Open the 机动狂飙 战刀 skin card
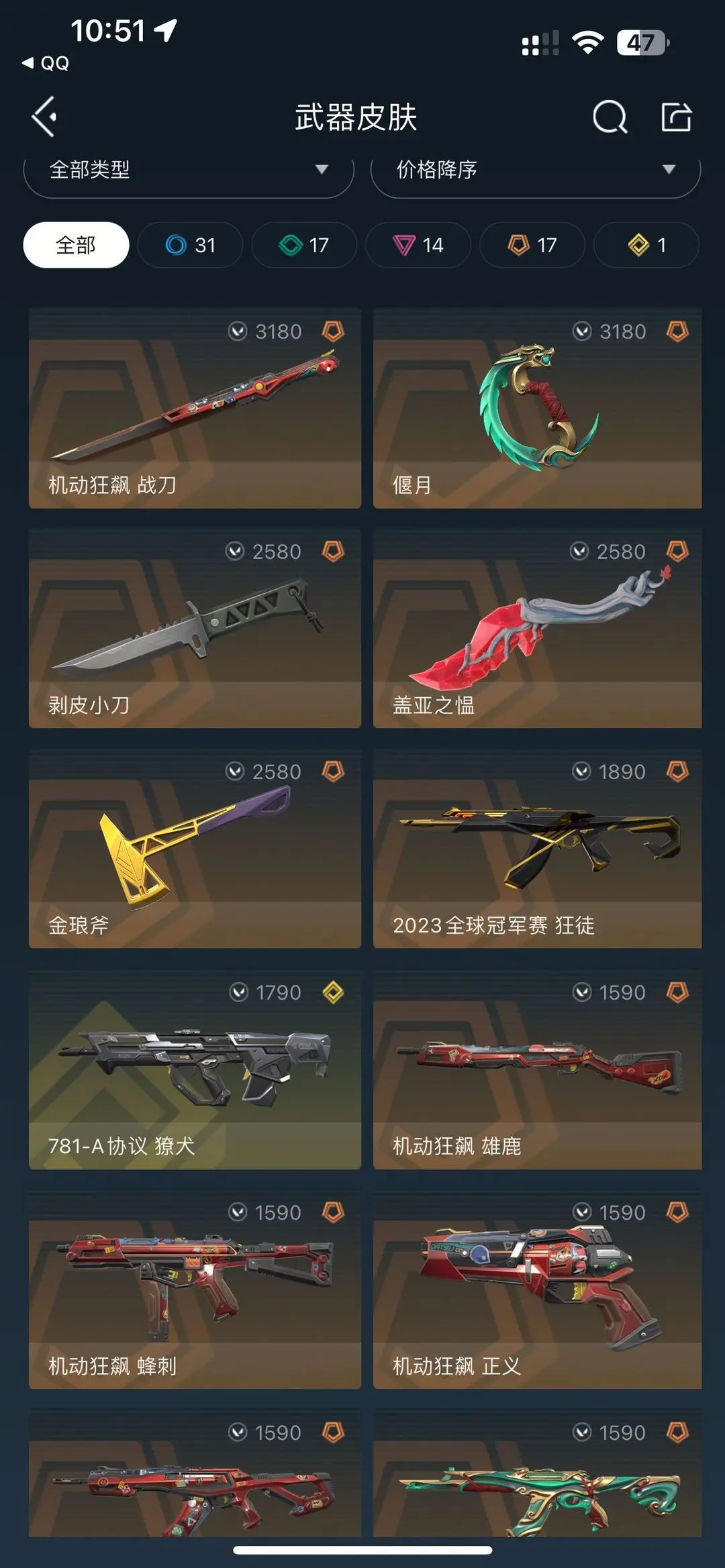Image resolution: width=725 pixels, height=1568 pixels. [x=195, y=408]
